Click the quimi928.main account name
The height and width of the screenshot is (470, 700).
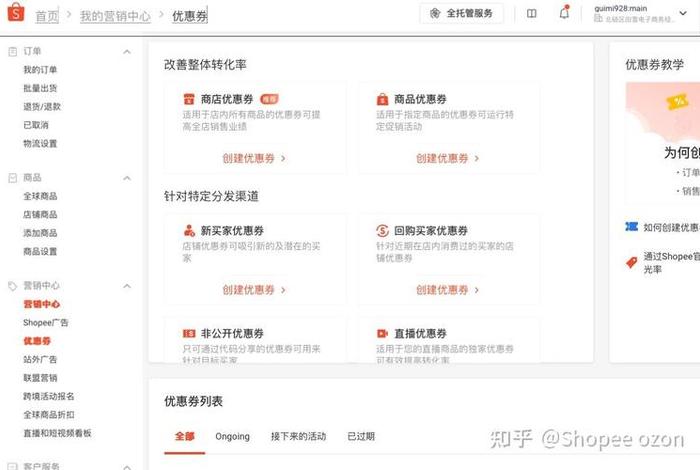coord(621,8)
